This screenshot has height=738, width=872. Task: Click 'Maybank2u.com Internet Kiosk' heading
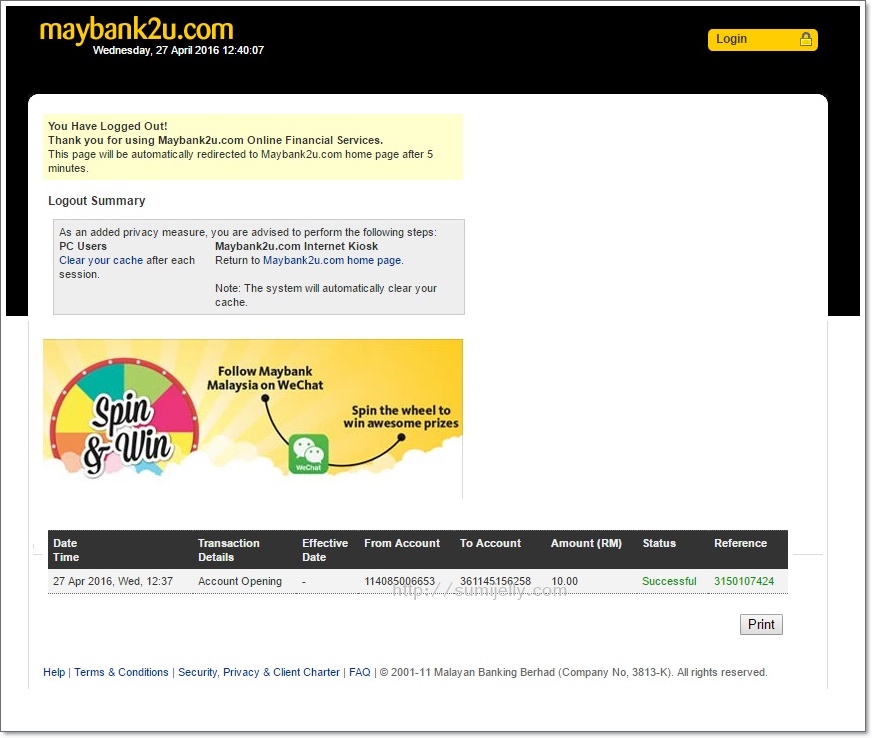click(x=296, y=246)
